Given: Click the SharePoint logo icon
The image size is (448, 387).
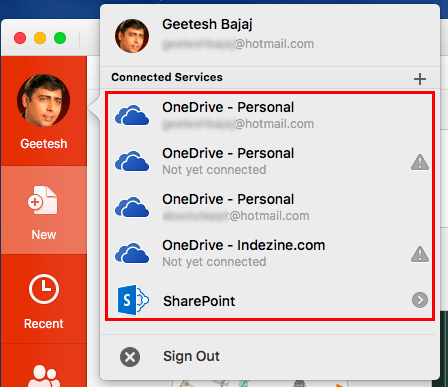Looking at the screenshot, I should click(133, 300).
